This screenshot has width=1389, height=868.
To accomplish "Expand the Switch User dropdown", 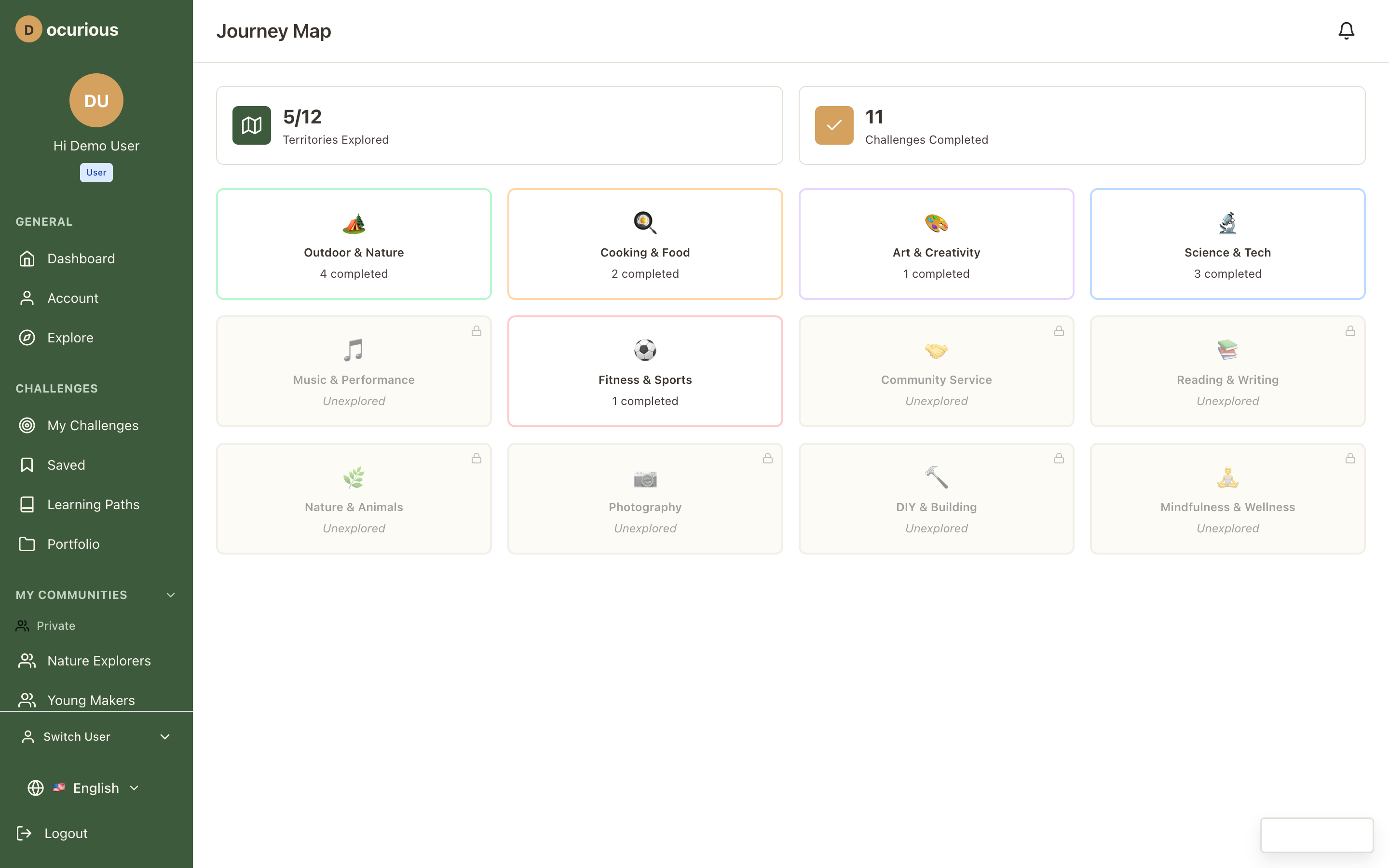I will 165,736.
